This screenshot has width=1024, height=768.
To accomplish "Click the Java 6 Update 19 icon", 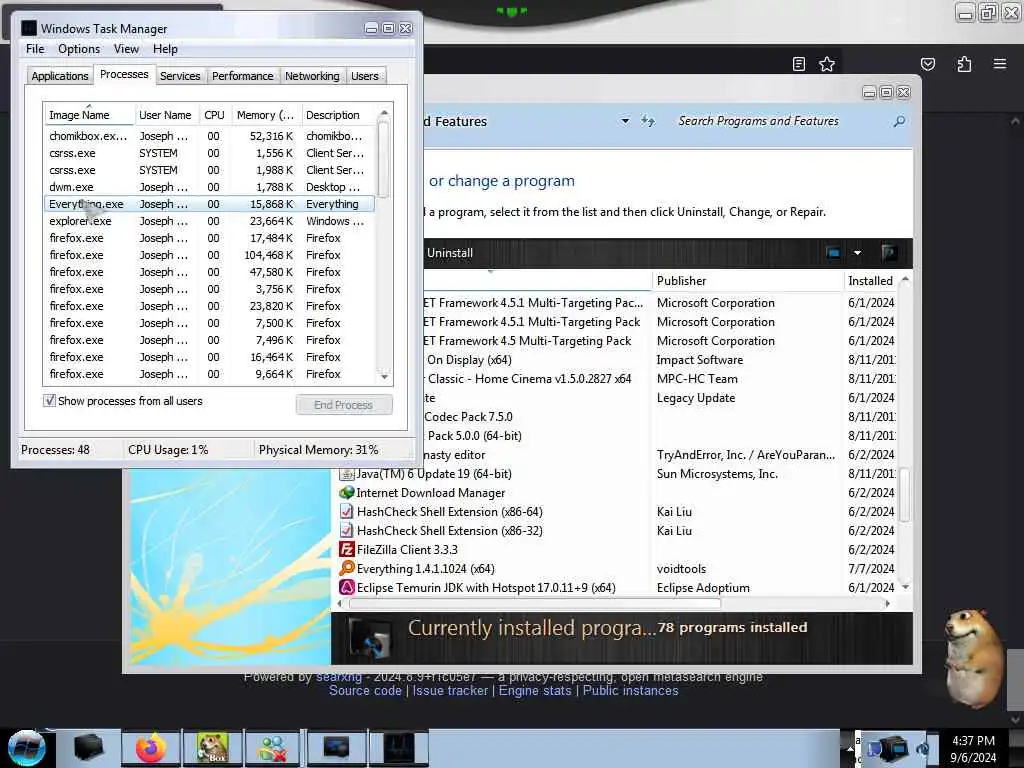I will pos(347,473).
